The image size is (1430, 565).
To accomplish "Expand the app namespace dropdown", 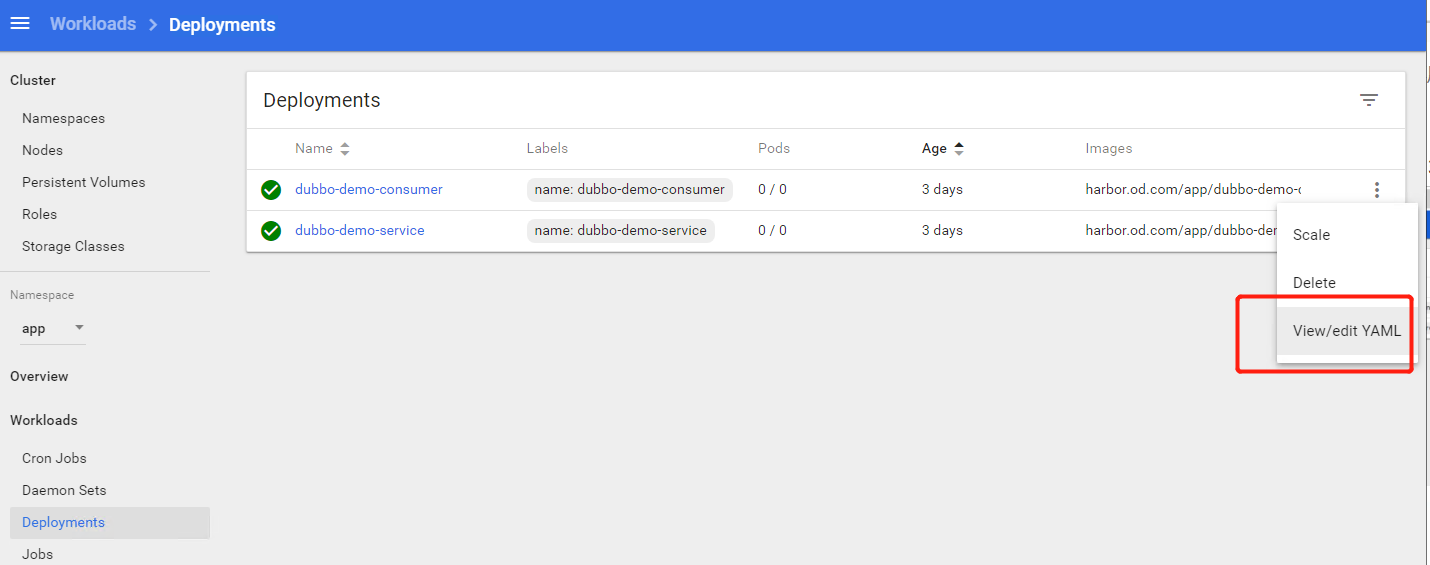I will pos(53,328).
